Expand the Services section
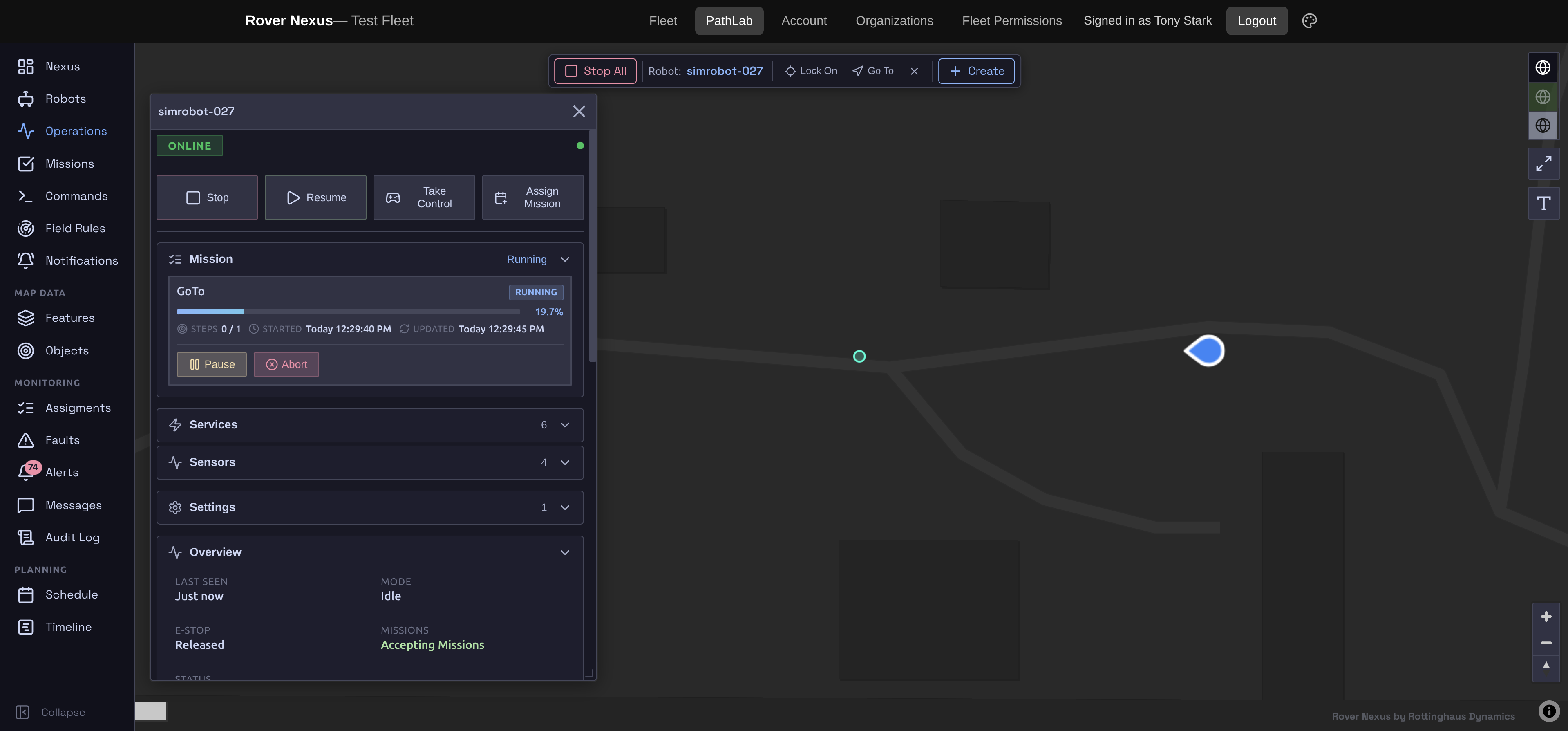 click(x=370, y=425)
